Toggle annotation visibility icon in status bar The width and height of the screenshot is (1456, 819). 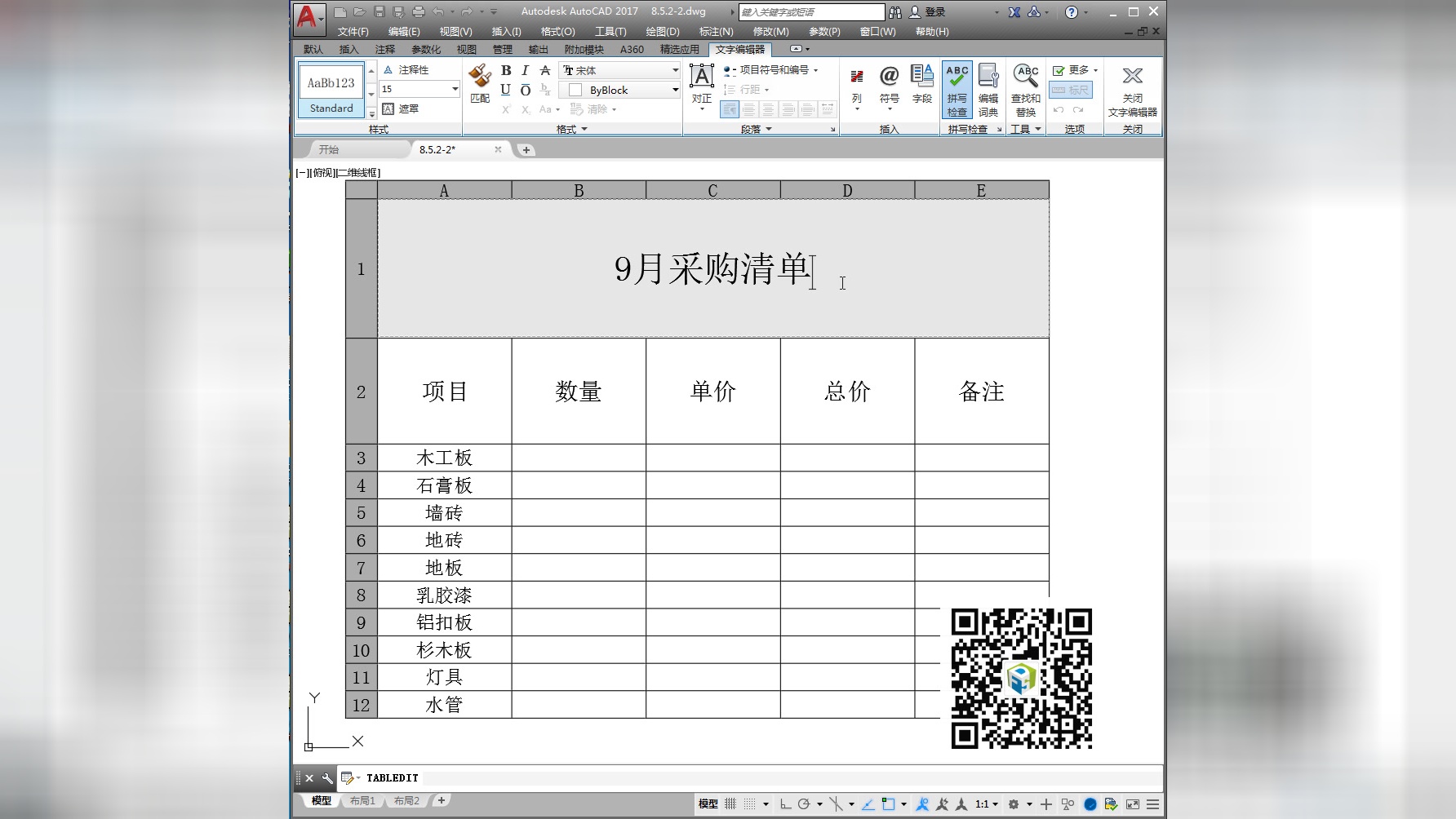pos(922,804)
